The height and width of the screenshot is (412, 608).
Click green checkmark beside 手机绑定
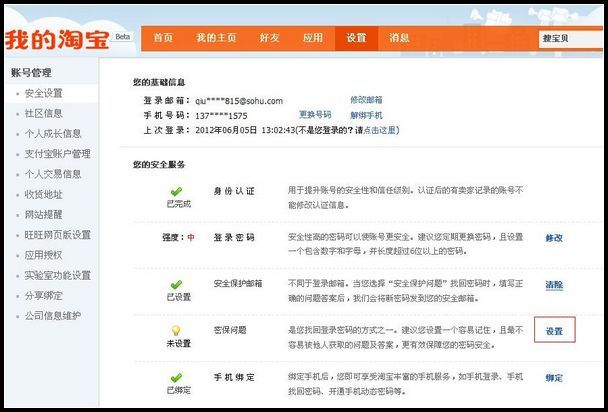175,378
